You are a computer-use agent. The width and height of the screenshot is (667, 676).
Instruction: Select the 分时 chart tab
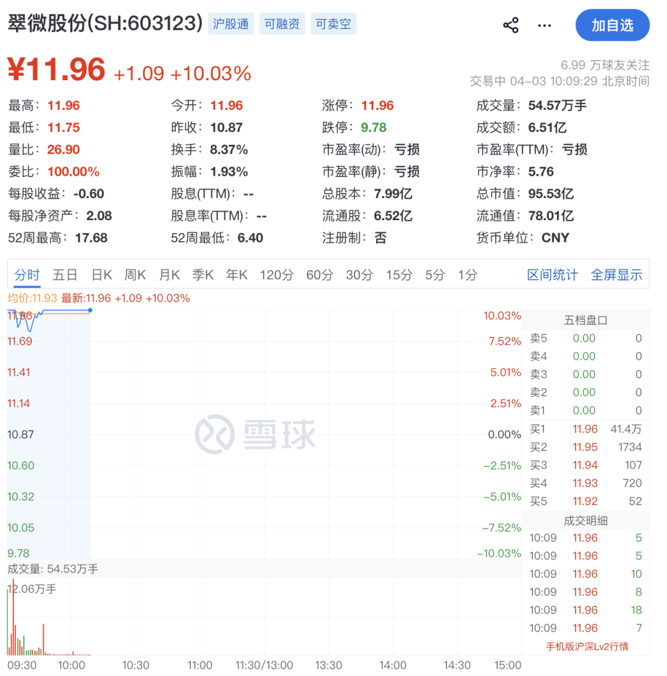pyautogui.click(x=27, y=275)
